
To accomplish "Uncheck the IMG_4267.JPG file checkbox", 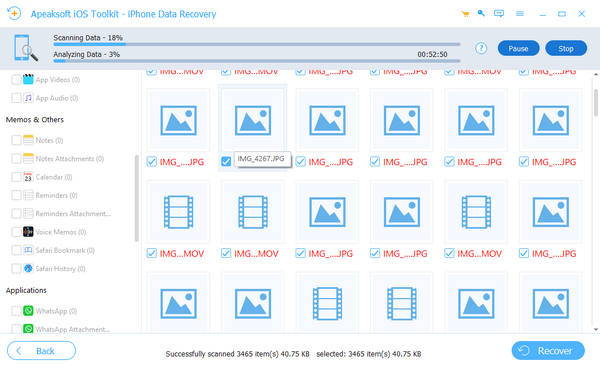I will (x=226, y=161).
